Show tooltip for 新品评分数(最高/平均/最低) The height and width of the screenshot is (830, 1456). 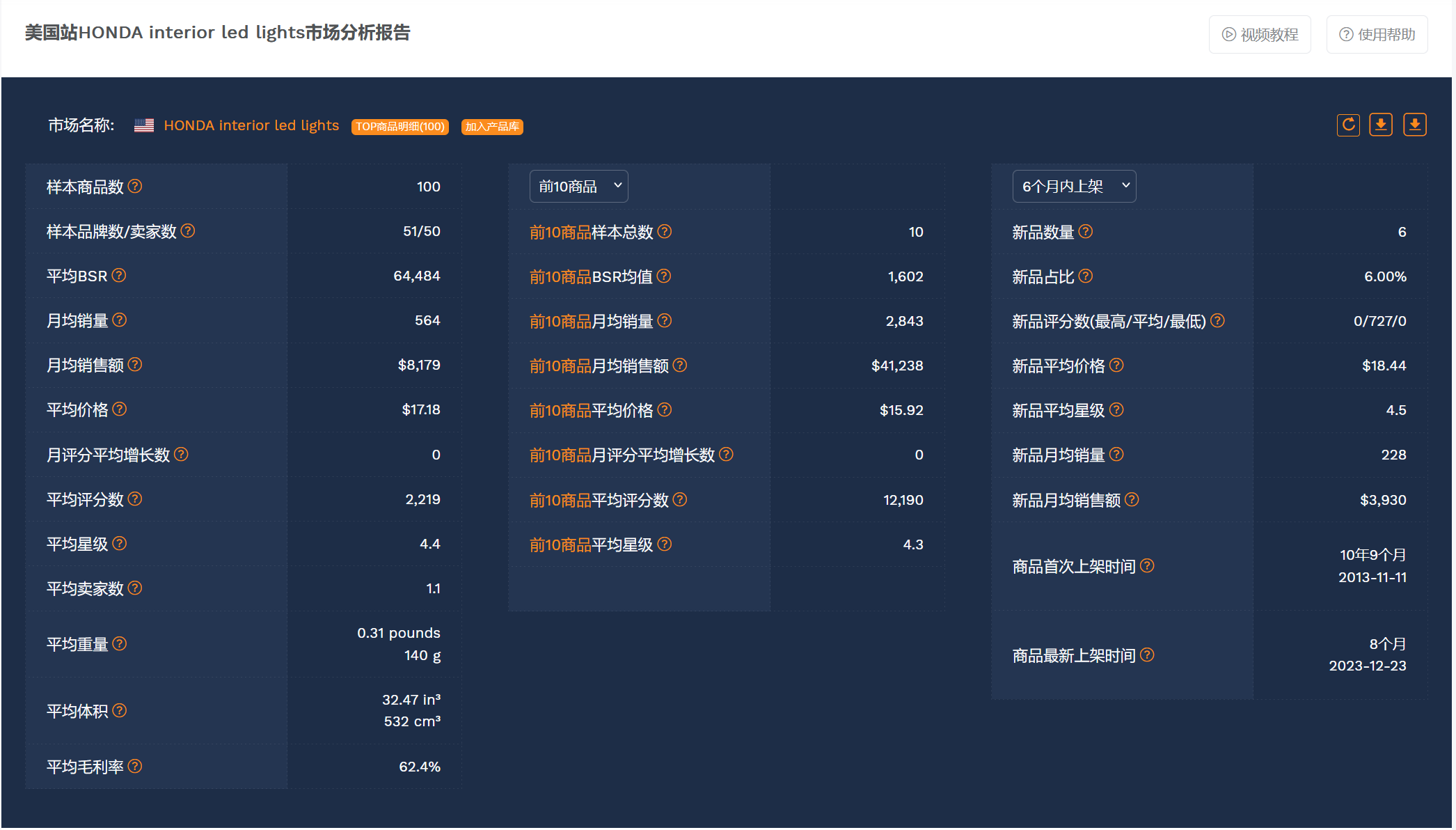pyautogui.click(x=1217, y=321)
